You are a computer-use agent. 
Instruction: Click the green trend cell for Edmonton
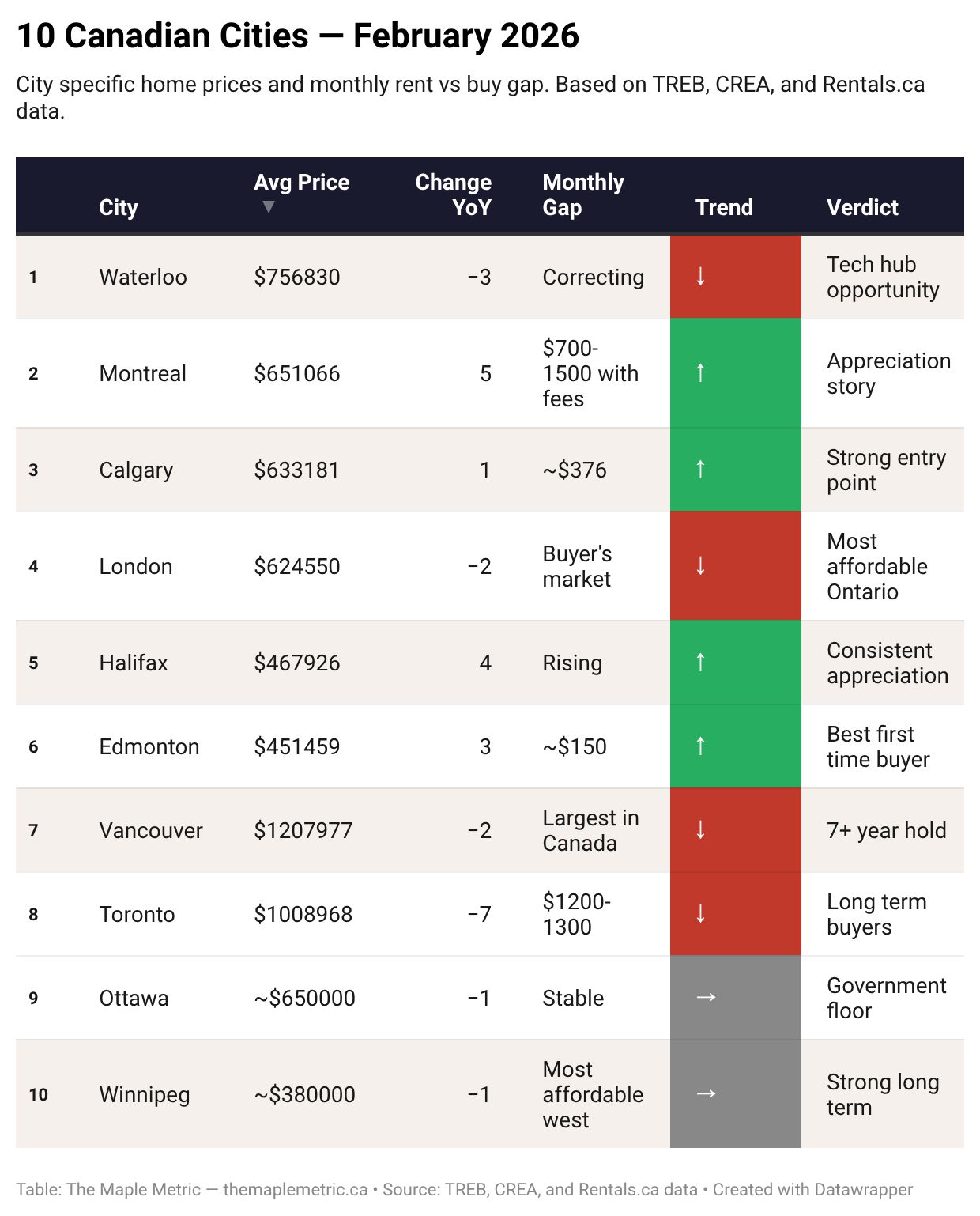[735, 746]
